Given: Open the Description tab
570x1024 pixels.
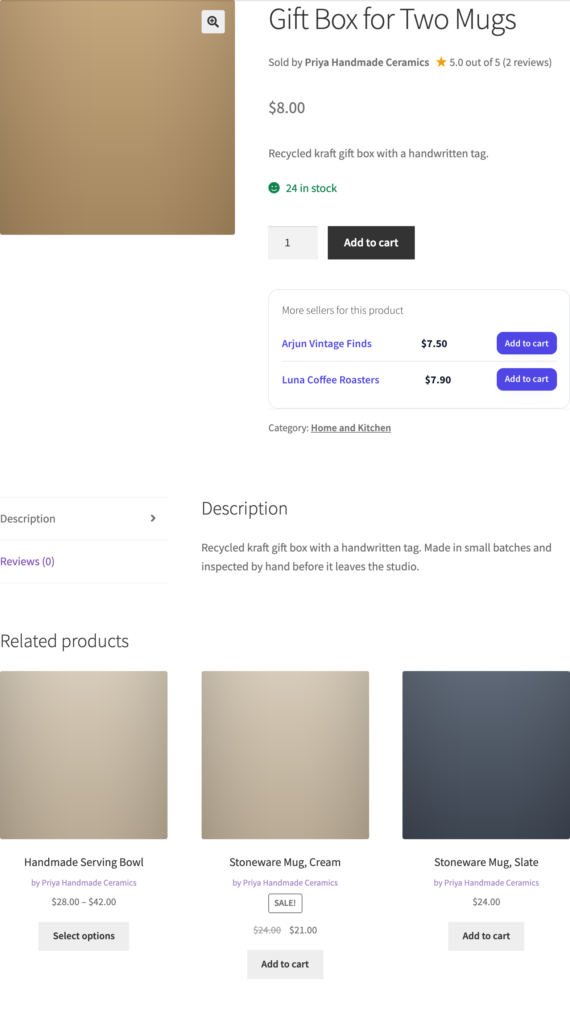Looking at the screenshot, I should (x=84, y=519).
